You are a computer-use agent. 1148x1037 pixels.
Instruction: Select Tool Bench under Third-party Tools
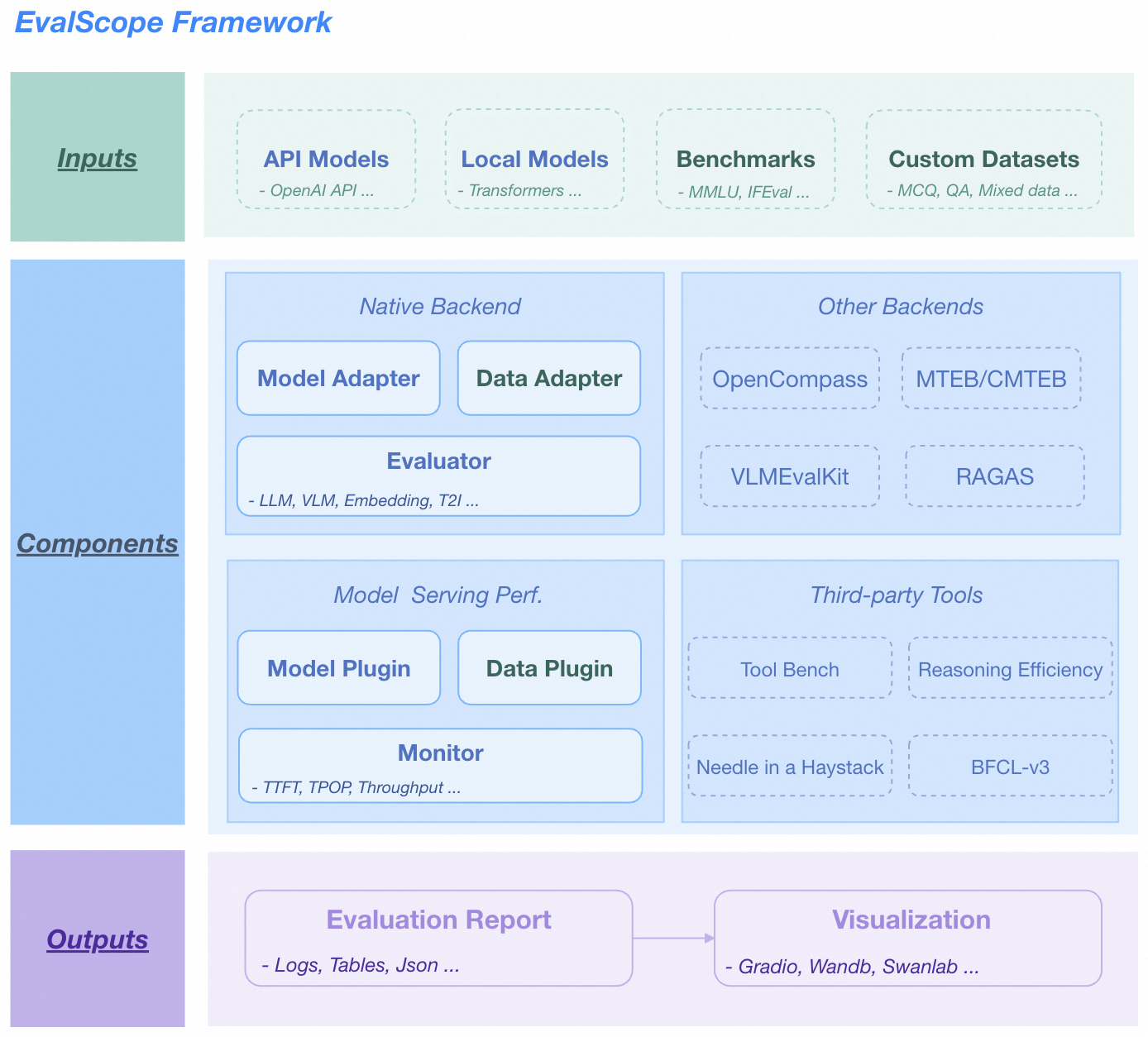tap(789, 669)
